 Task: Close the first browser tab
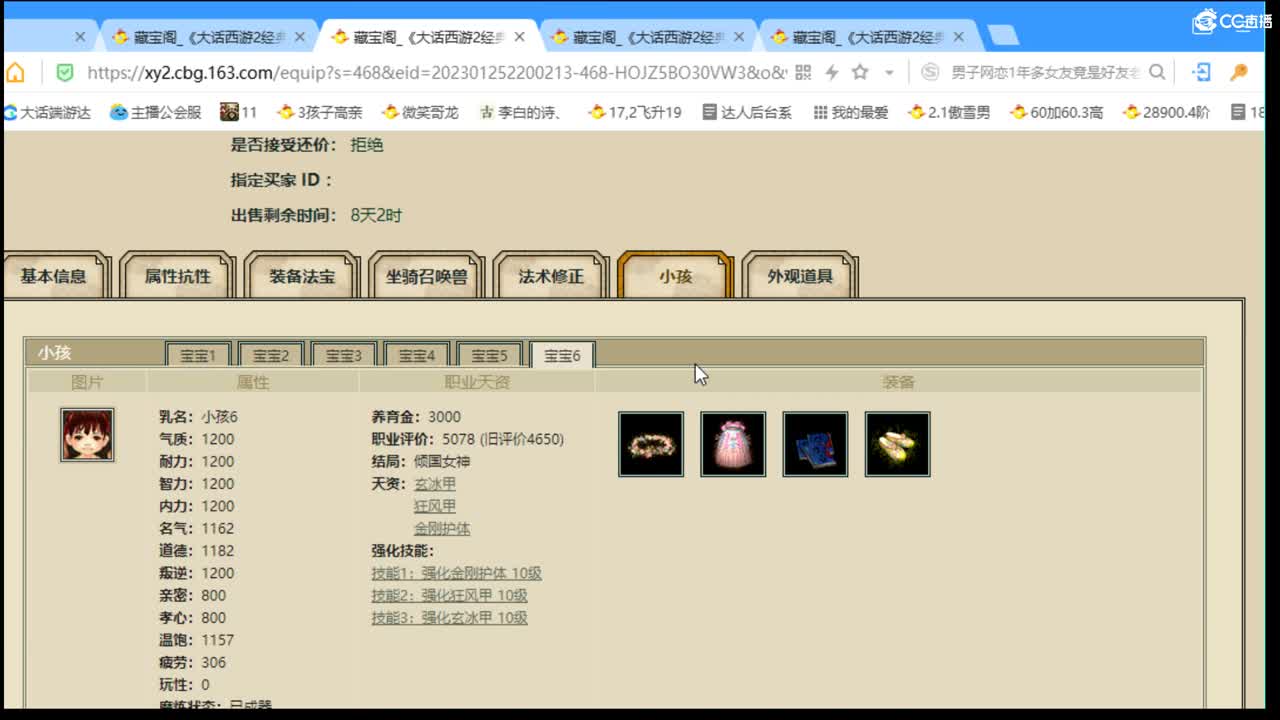(x=81, y=37)
